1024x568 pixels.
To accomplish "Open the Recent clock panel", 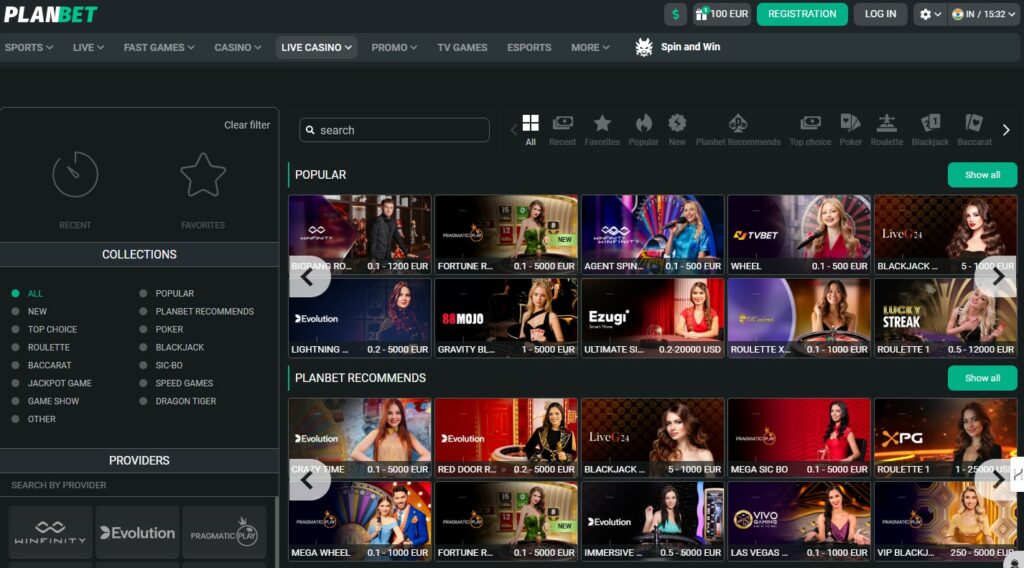I will (x=75, y=189).
